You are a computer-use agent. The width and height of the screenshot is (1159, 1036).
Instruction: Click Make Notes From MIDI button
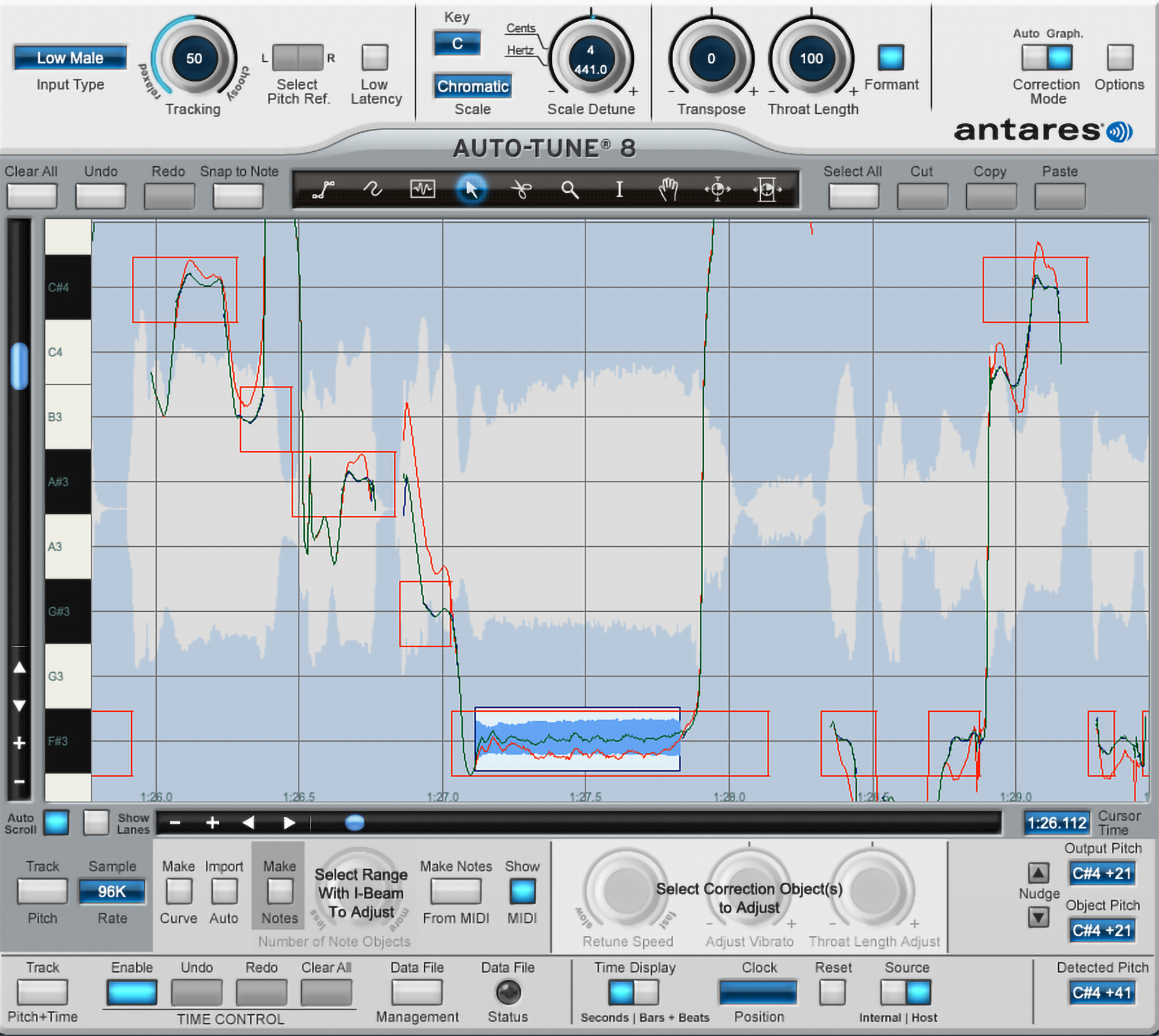(455, 892)
